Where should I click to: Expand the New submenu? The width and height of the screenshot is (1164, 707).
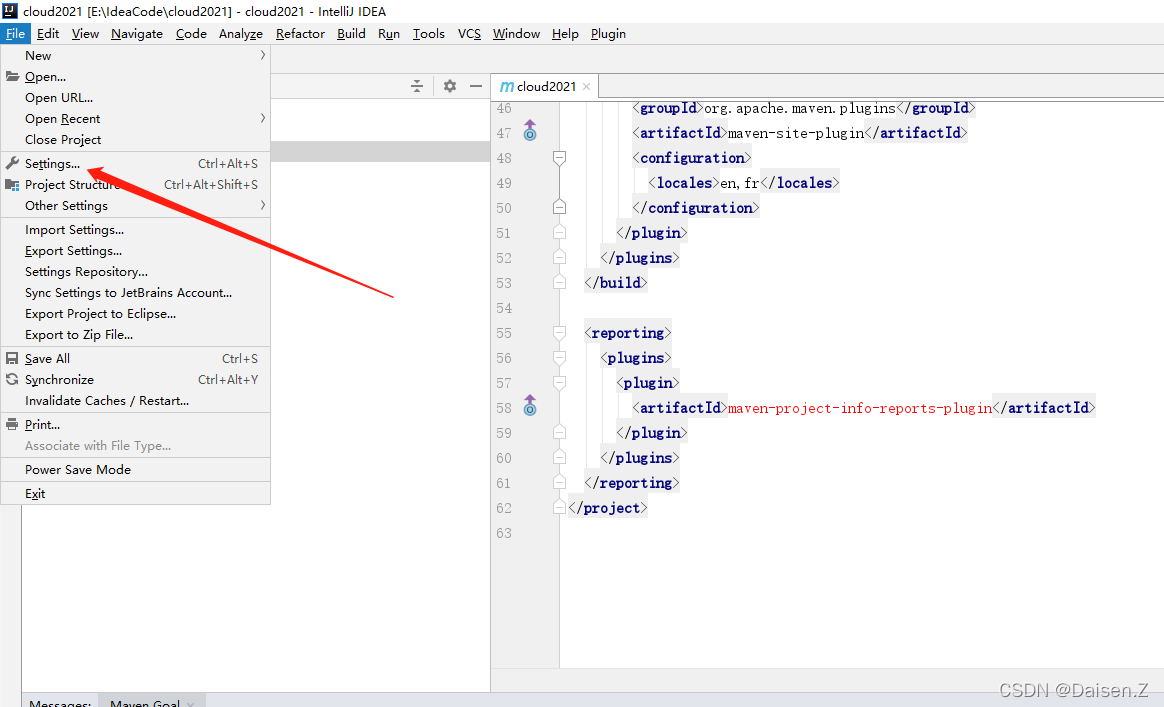point(135,56)
